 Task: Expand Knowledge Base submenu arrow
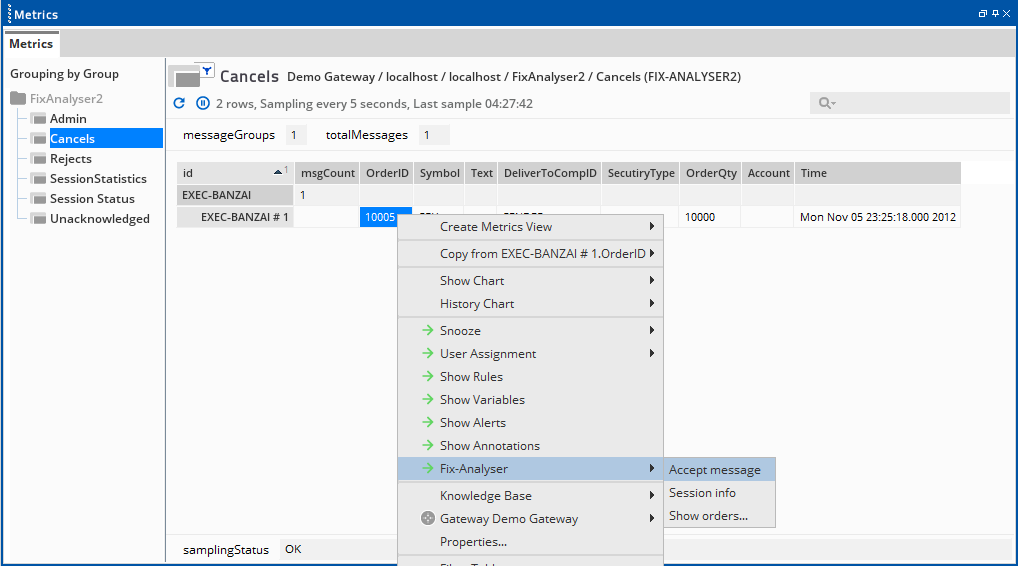[x=651, y=495]
